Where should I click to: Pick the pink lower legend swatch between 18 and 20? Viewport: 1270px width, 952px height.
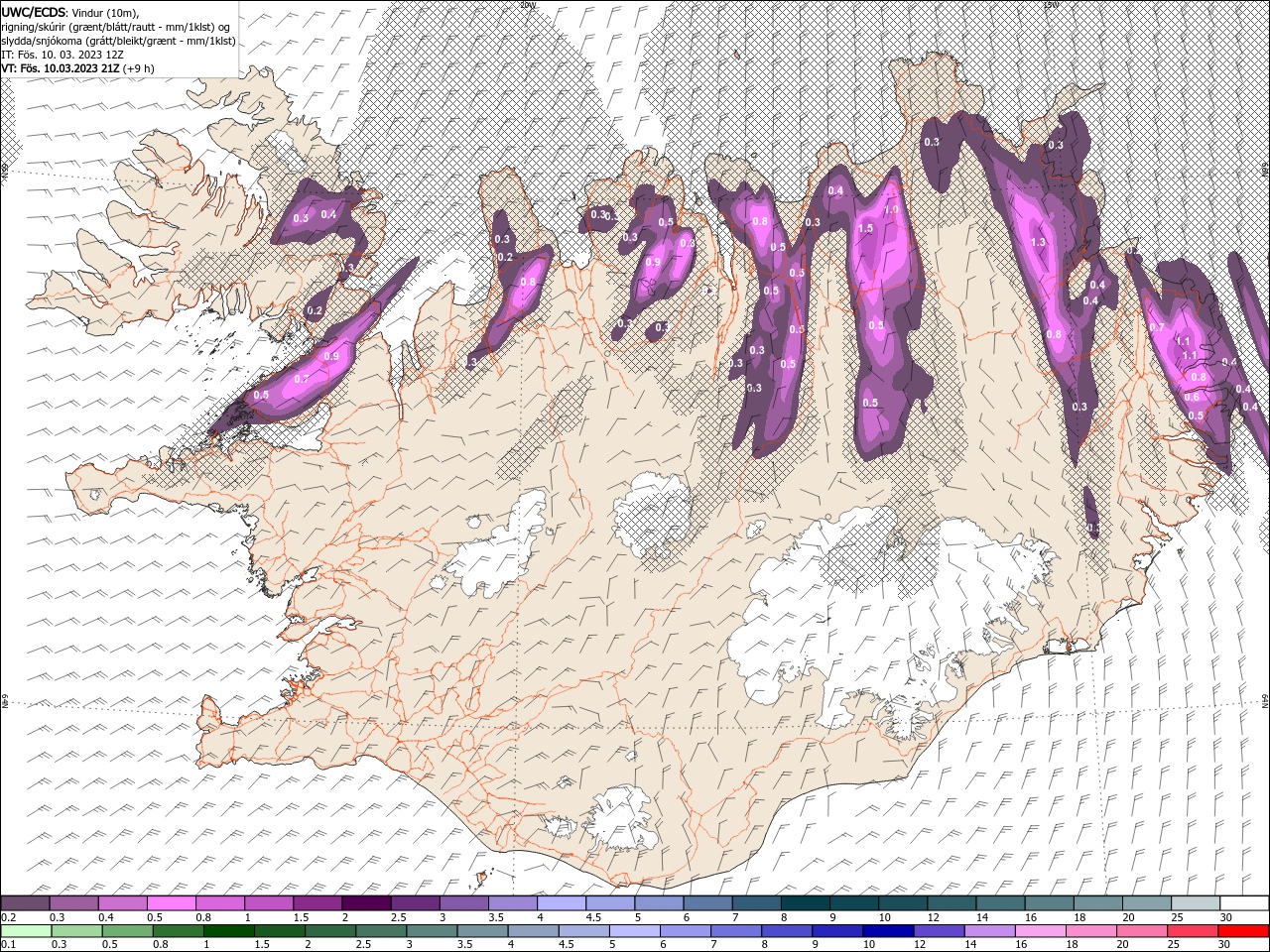point(1090,931)
